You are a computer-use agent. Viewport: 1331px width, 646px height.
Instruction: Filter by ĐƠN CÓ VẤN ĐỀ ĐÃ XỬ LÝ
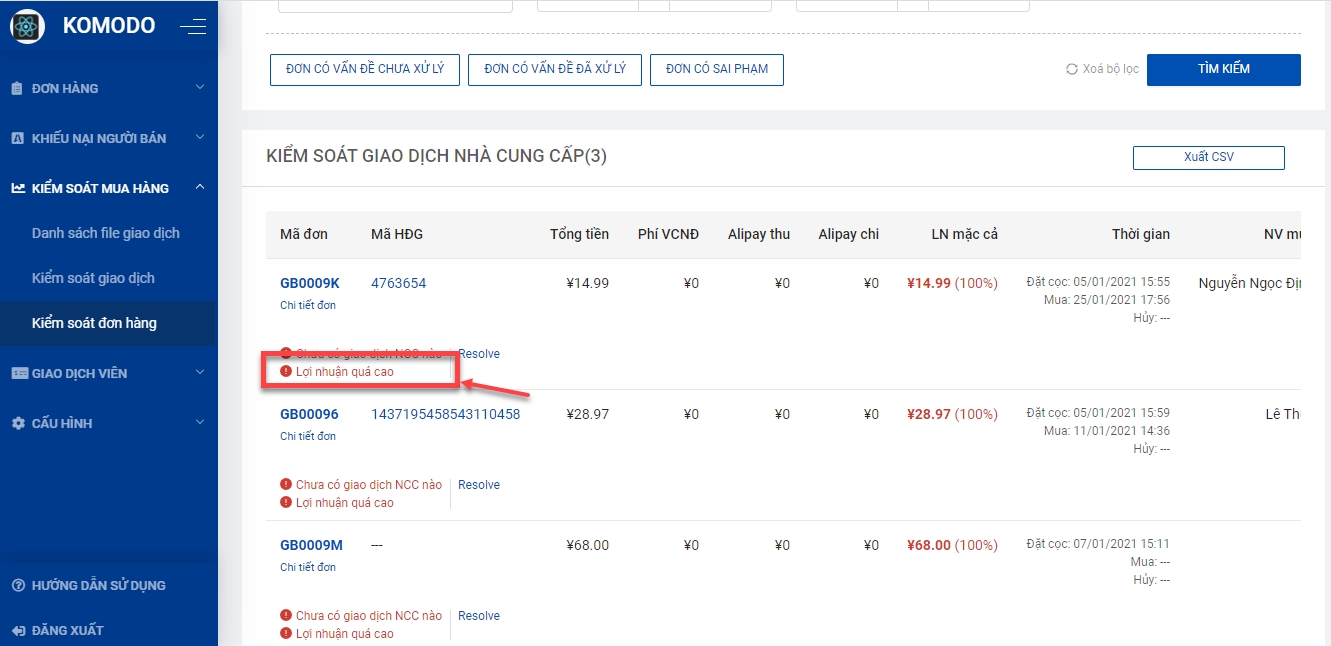coord(555,69)
